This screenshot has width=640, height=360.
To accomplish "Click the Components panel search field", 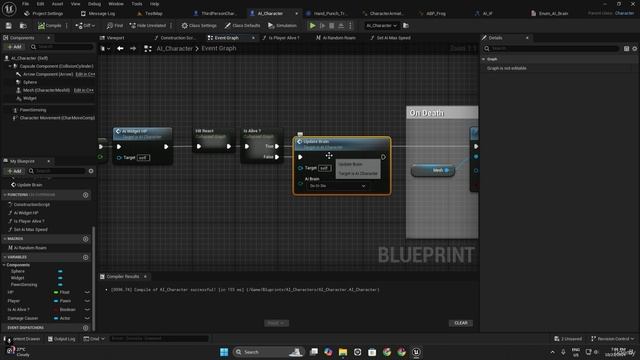I will (62, 47).
